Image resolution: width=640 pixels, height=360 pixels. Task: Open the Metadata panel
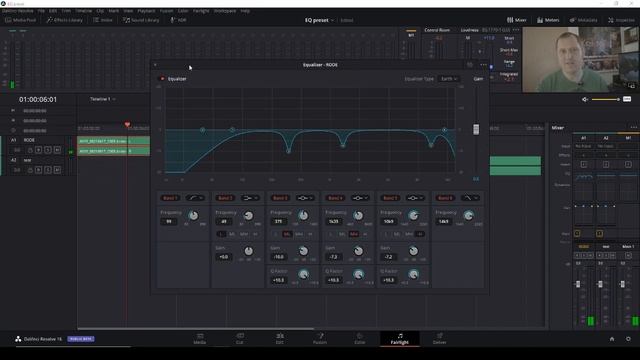[x=583, y=20]
